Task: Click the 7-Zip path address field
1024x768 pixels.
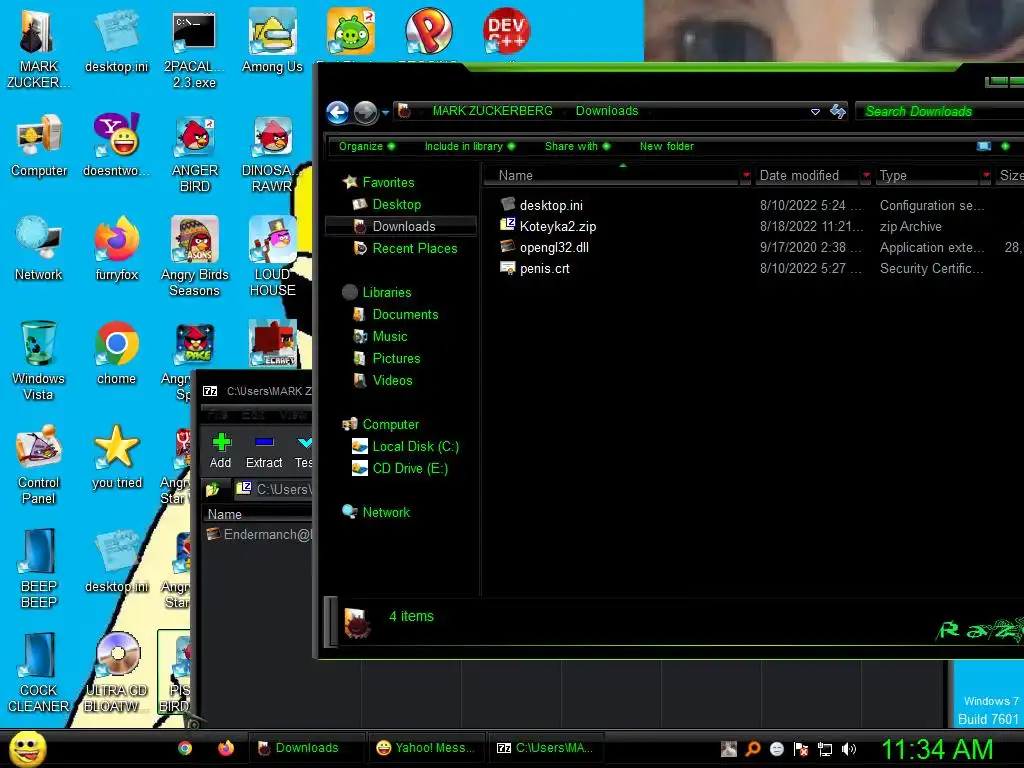Action: [273, 488]
